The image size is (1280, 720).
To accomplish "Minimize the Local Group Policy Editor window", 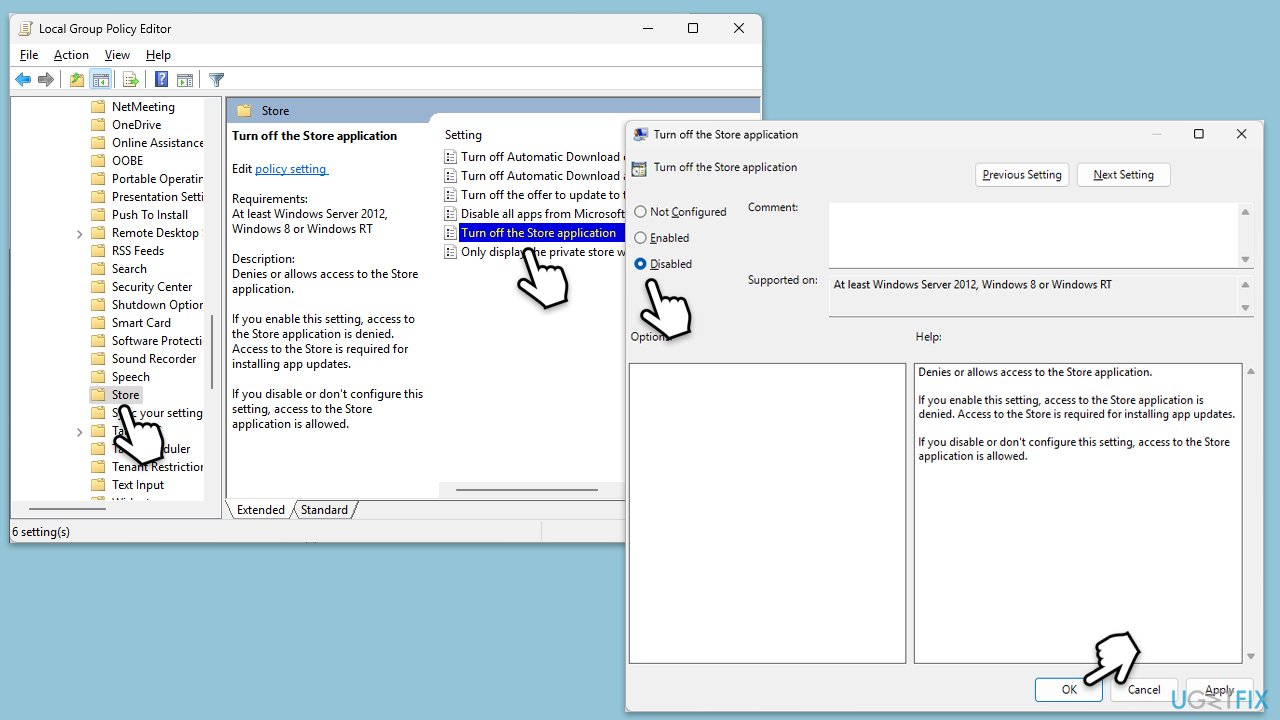I will (647, 28).
